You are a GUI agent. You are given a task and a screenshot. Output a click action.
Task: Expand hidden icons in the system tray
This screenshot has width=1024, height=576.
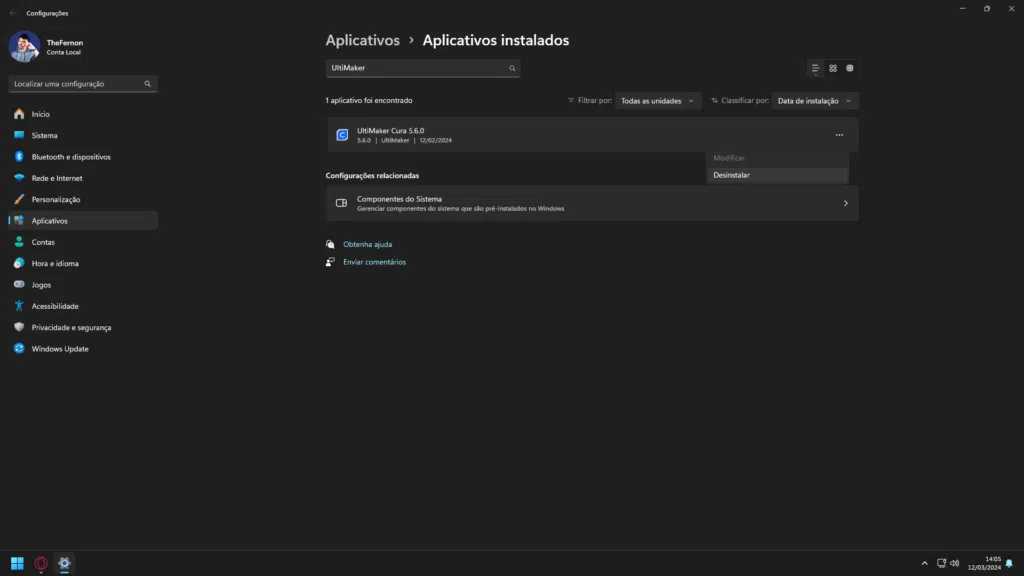point(924,563)
